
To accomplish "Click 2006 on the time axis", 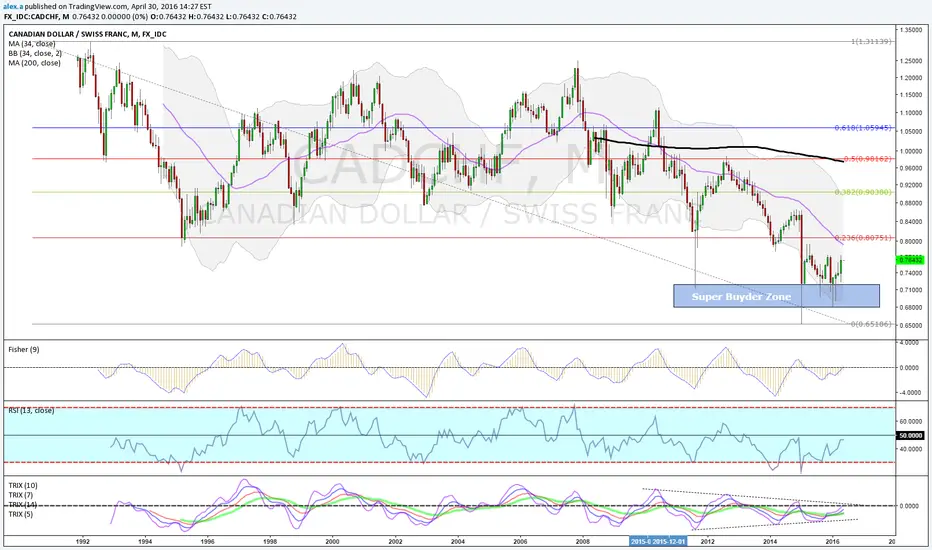I will pos(520,541).
